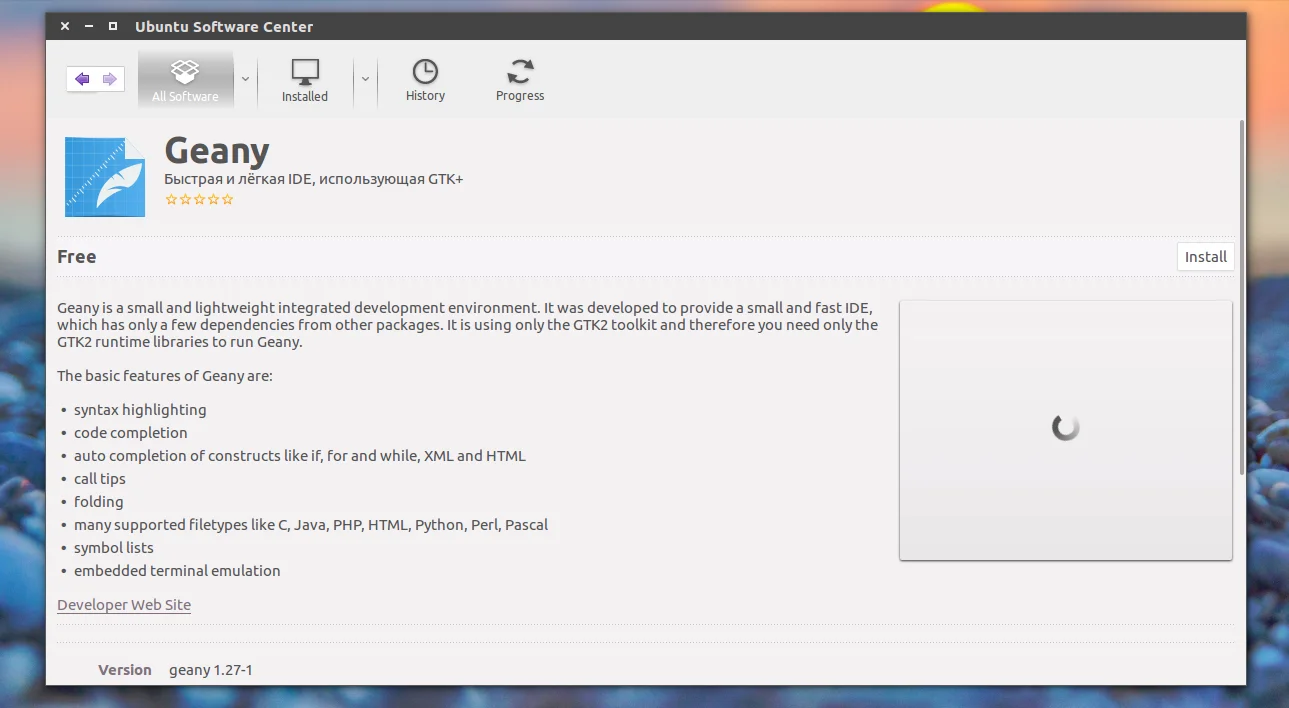Click the "syntax highlighting" list item
This screenshot has height=708, width=1289.
tap(140, 410)
